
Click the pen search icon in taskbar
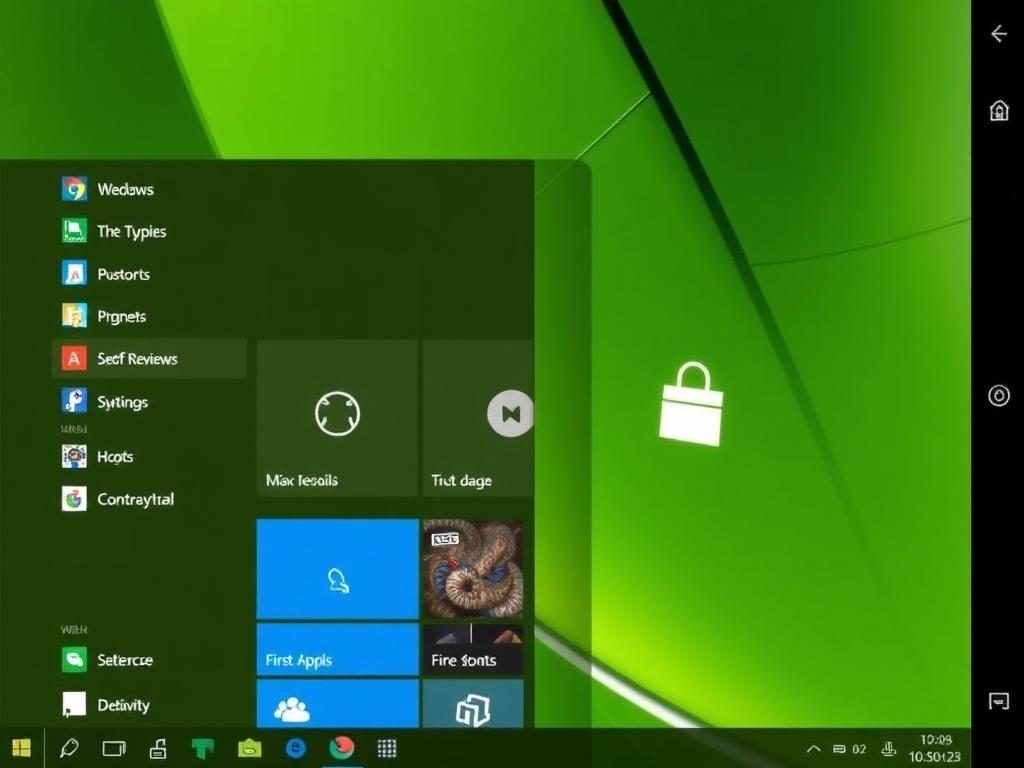69,748
